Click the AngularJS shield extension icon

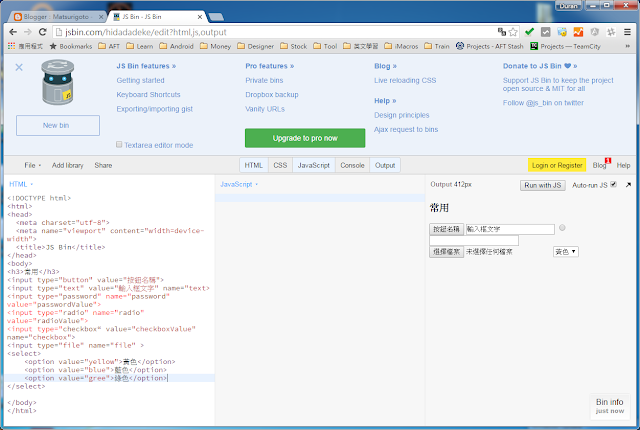pos(595,32)
